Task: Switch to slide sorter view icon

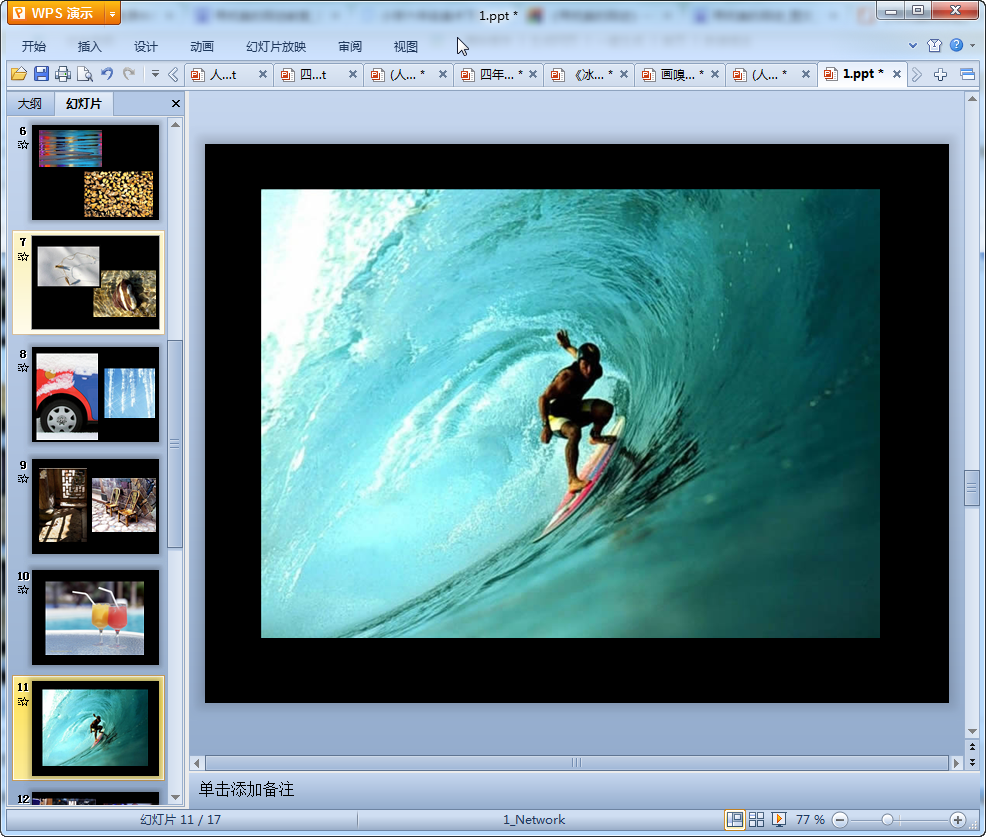Action: click(756, 819)
